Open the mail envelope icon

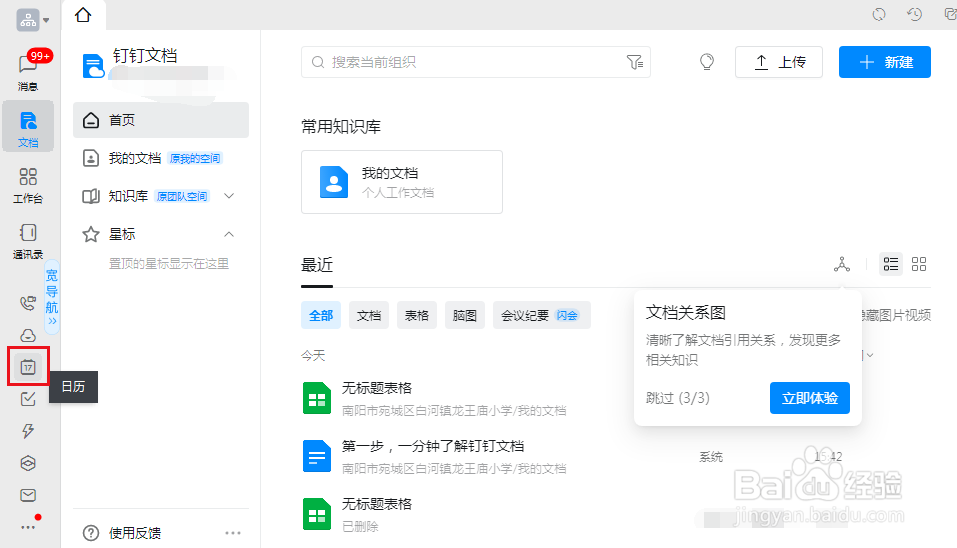tap(28, 495)
